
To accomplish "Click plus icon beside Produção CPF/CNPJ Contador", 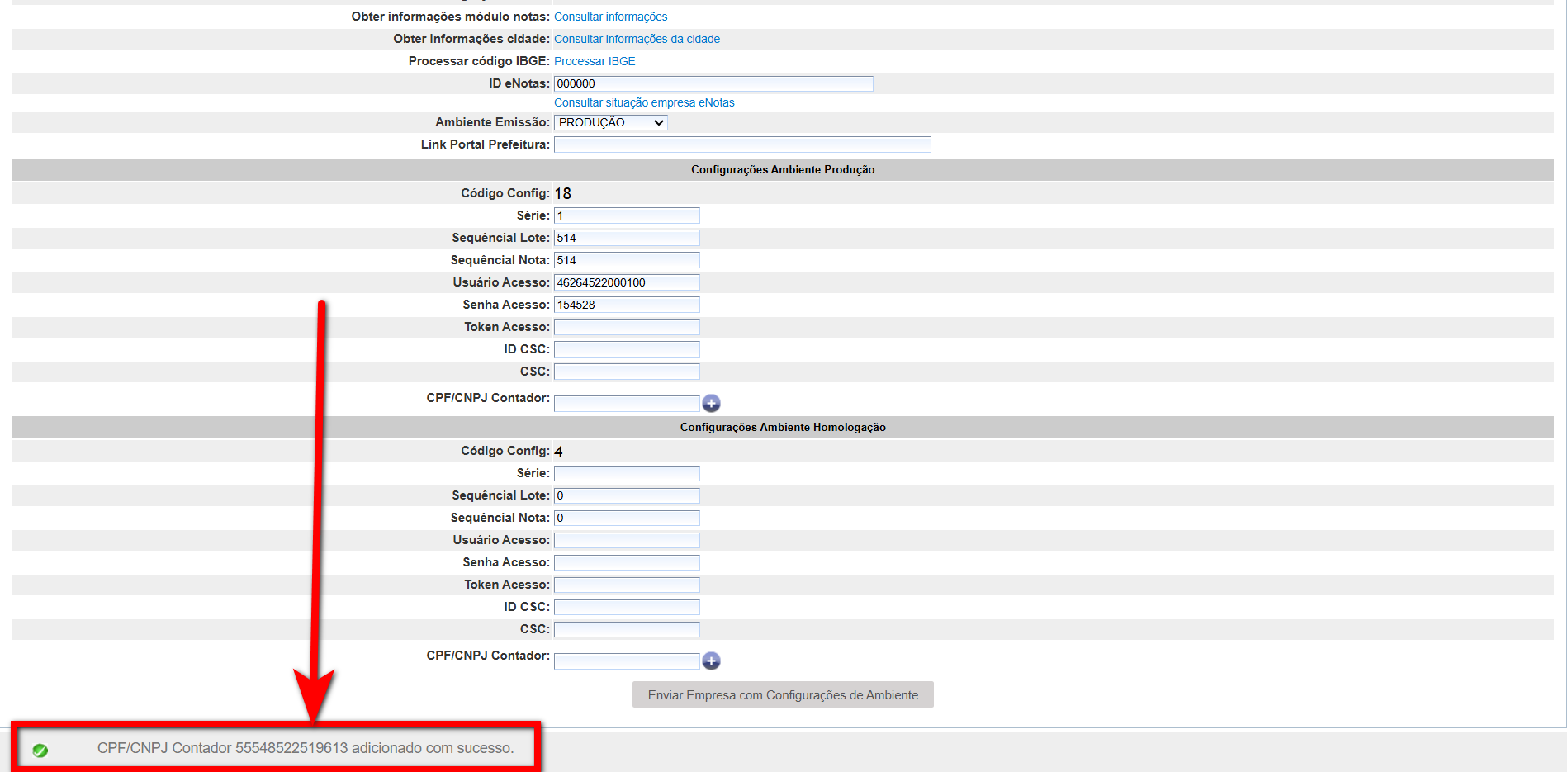I will coord(711,403).
